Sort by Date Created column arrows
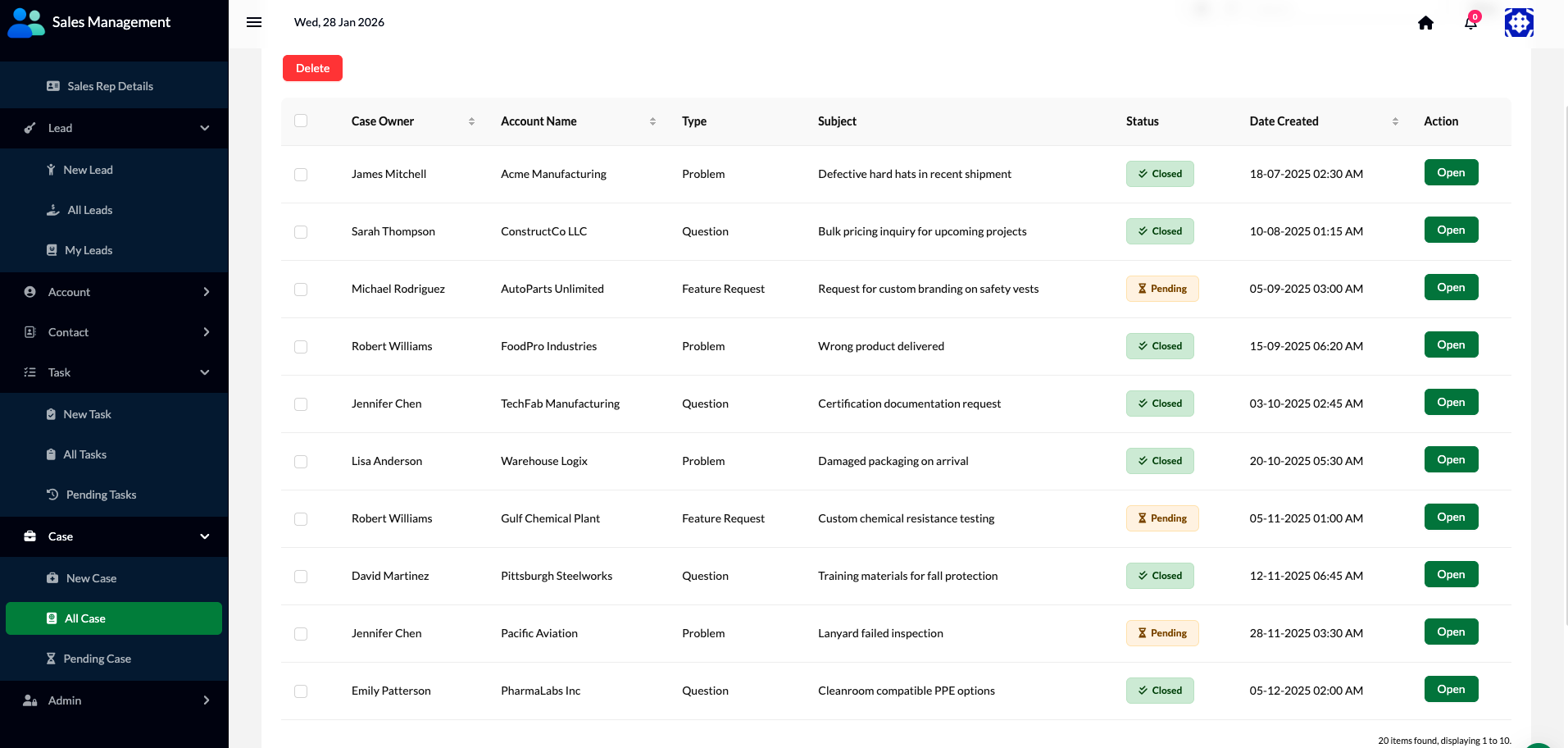 coord(1395,121)
